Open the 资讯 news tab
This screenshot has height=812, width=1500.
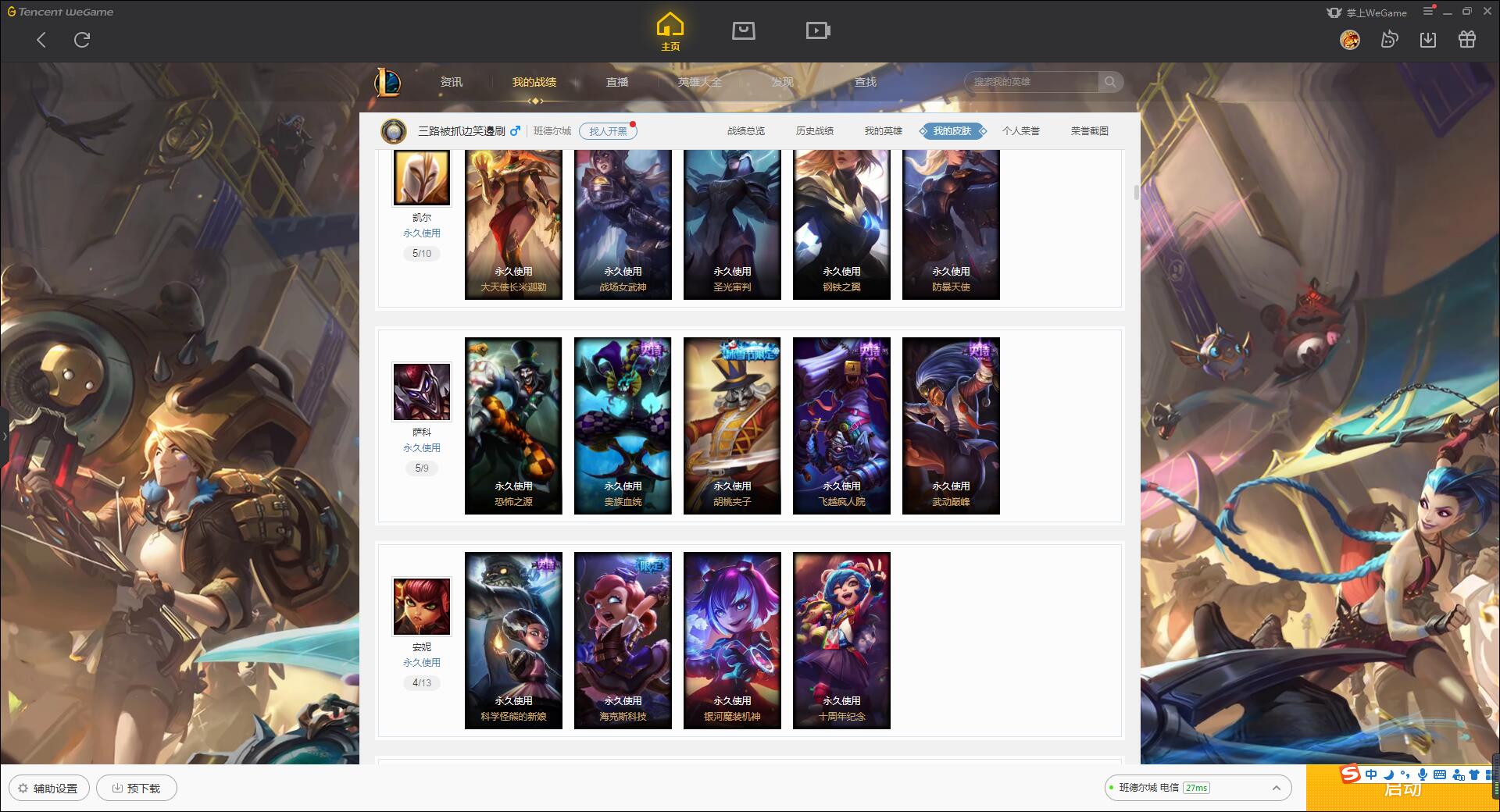click(452, 82)
